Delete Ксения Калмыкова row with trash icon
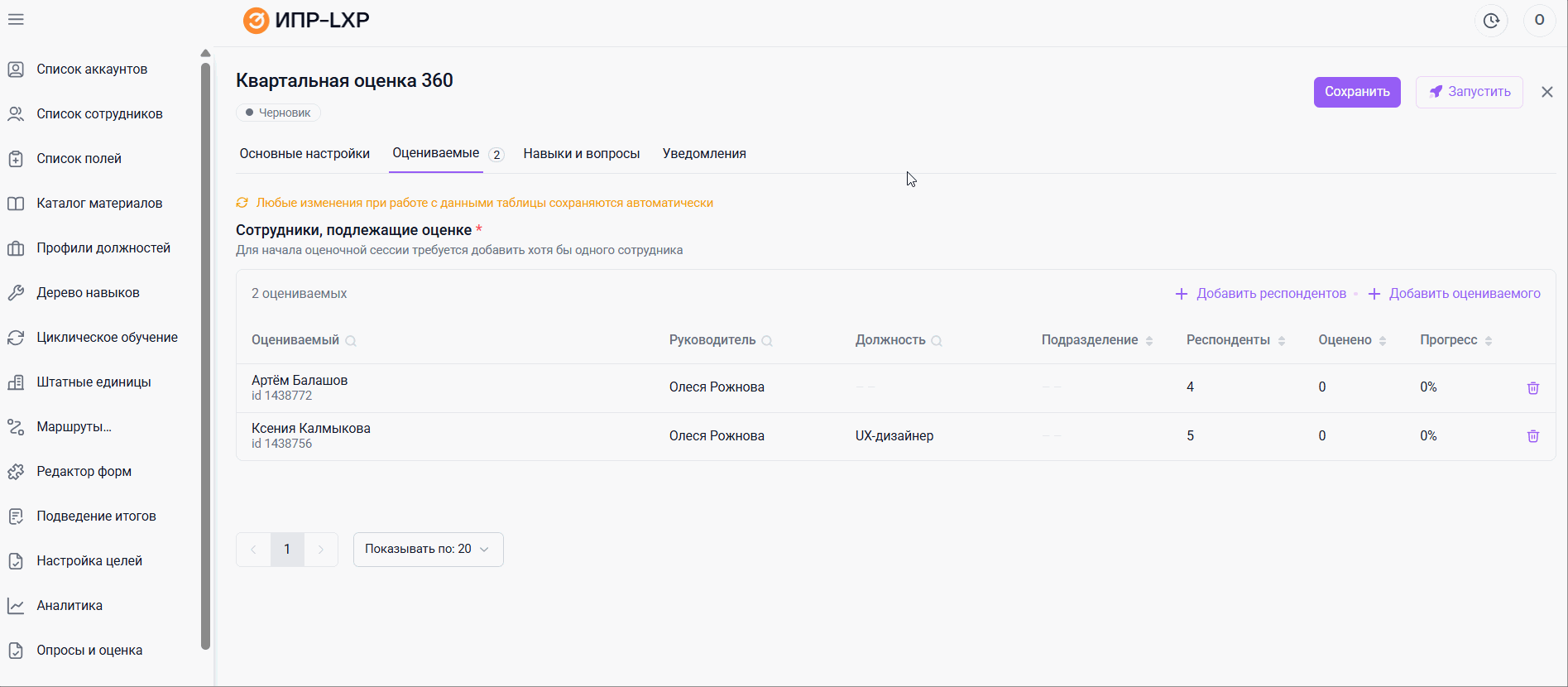The image size is (1568, 687). (1532, 436)
